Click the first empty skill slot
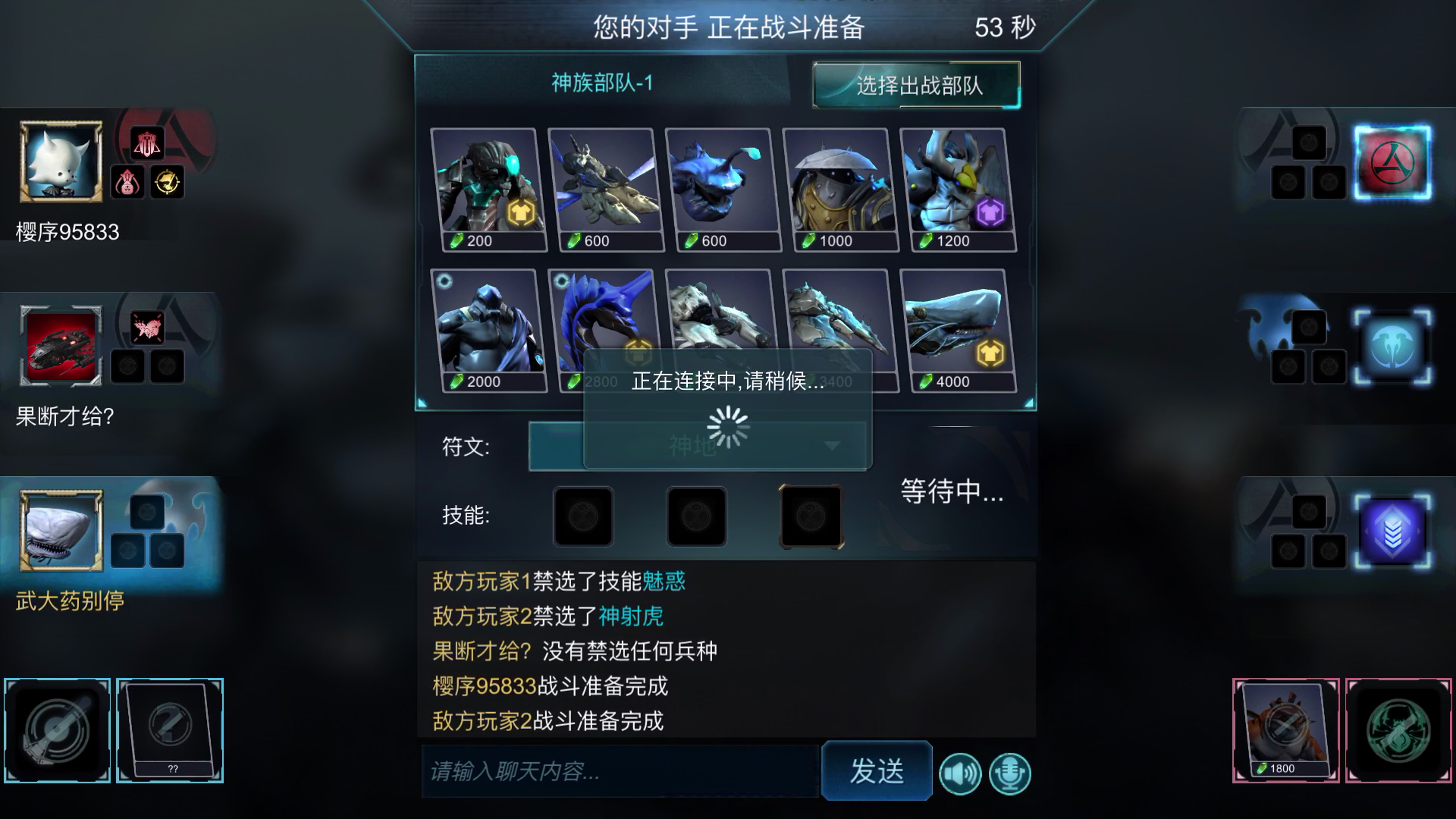 click(583, 516)
